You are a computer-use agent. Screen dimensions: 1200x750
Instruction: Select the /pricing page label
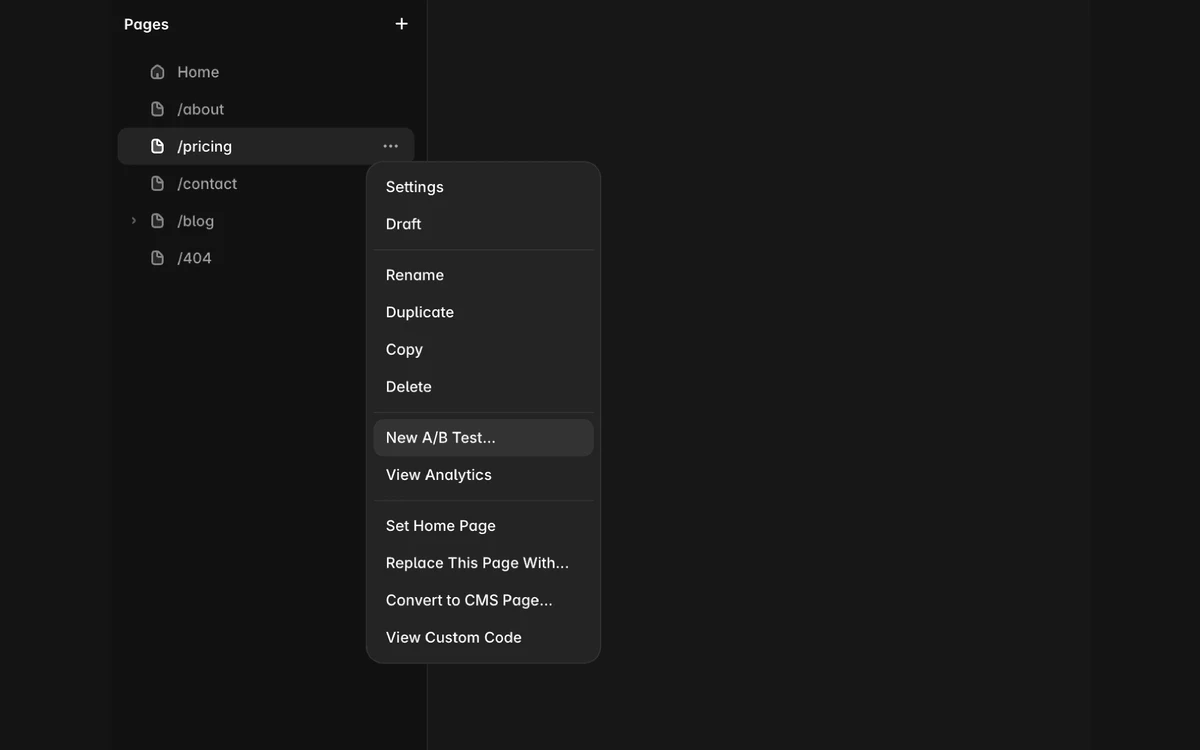pos(205,146)
